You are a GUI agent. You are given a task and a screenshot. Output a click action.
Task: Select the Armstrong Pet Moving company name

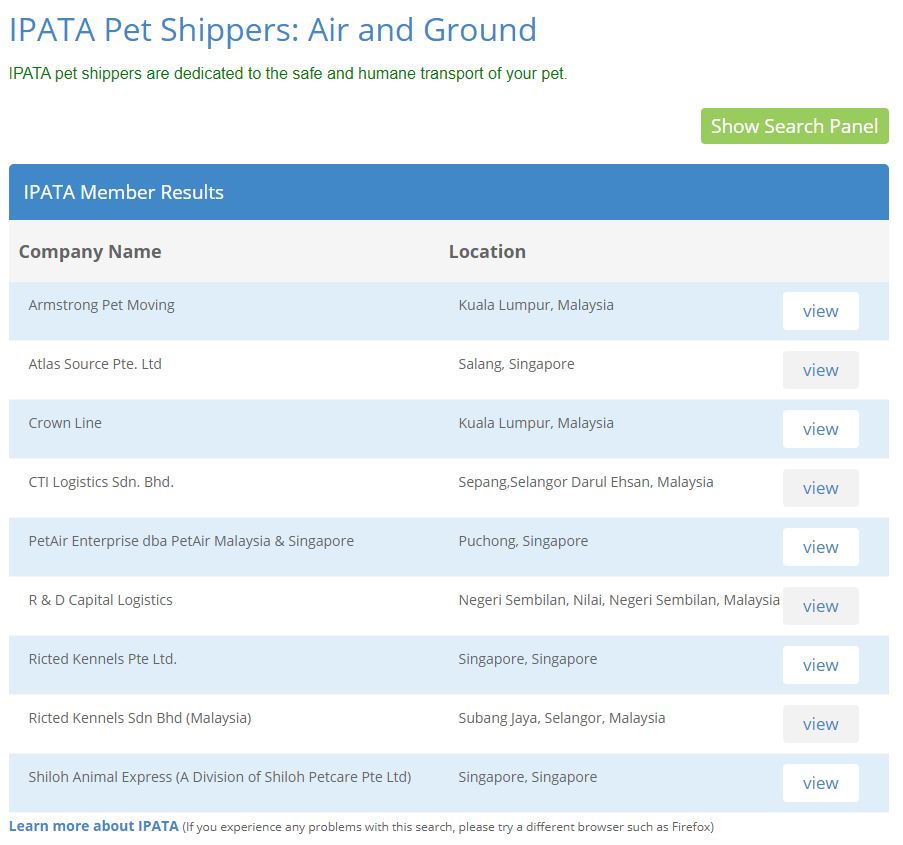(101, 305)
